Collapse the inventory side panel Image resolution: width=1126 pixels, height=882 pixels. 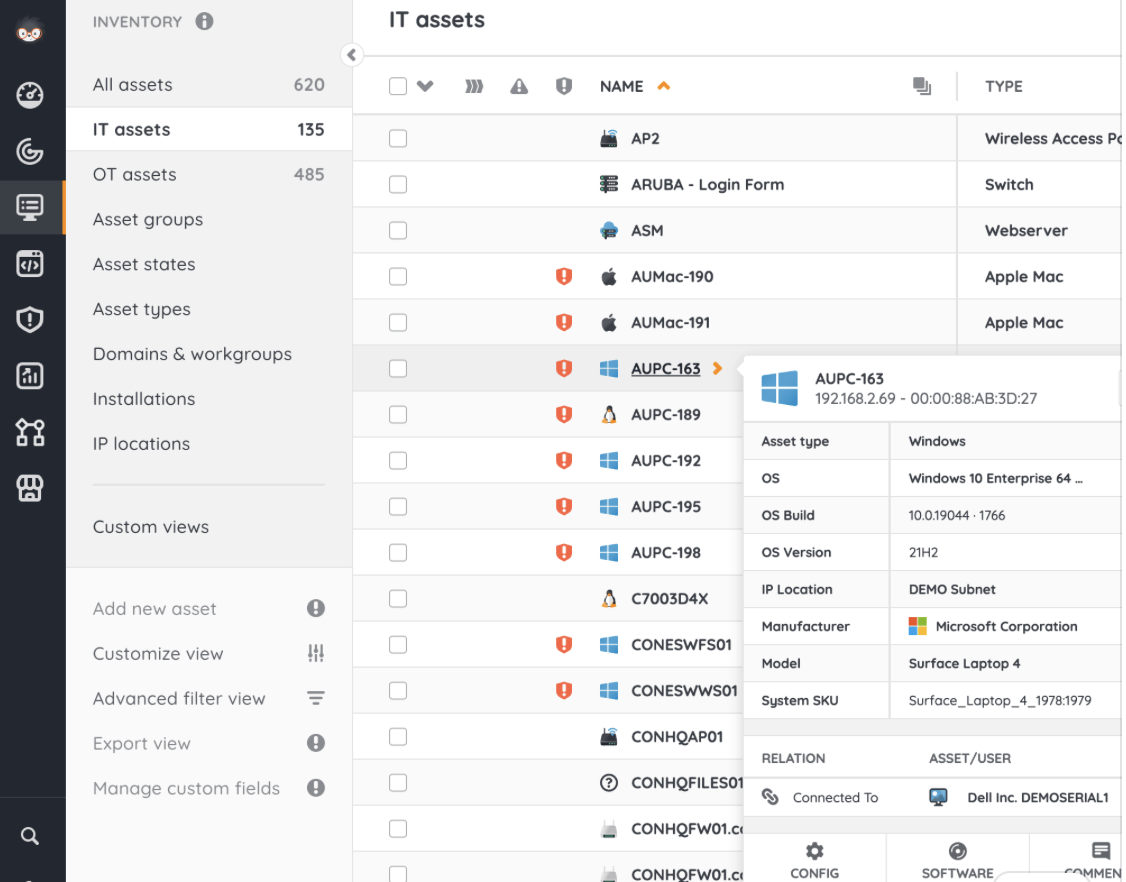[x=351, y=55]
